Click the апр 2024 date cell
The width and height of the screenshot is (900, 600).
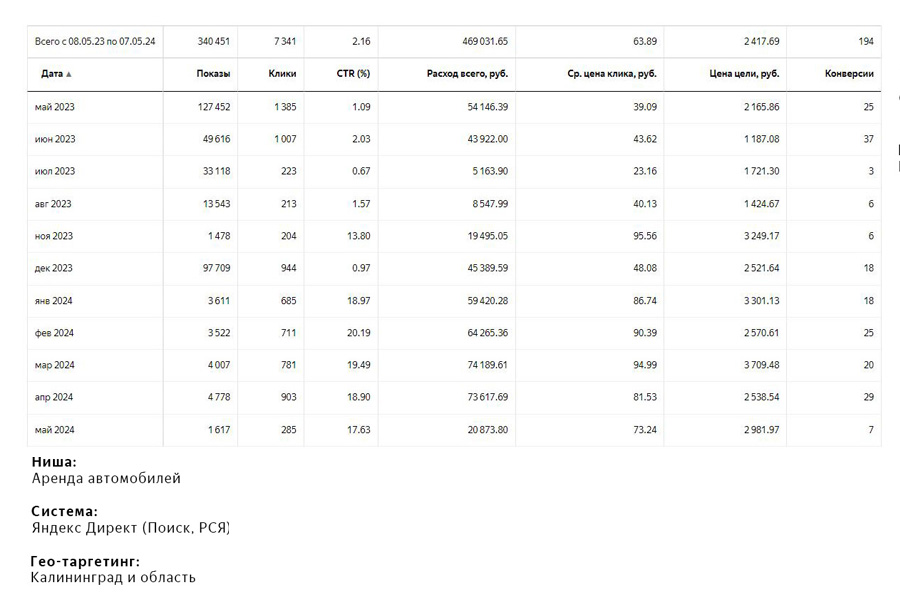point(54,397)
